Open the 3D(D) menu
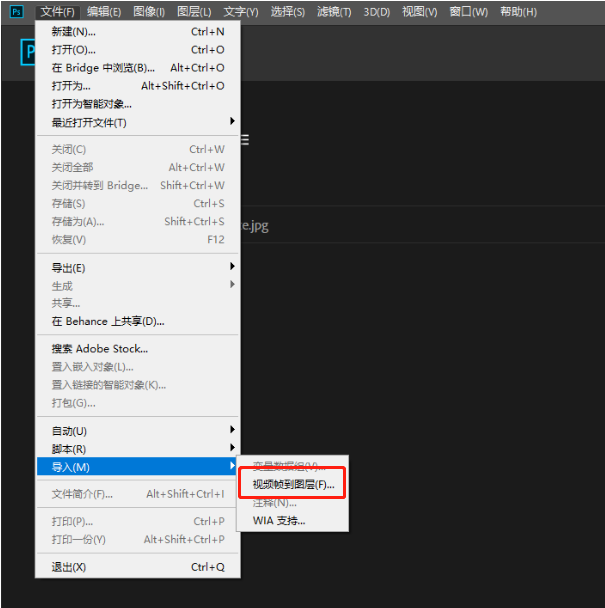Screen dimensions: 605x608 [x=377, y=12]
